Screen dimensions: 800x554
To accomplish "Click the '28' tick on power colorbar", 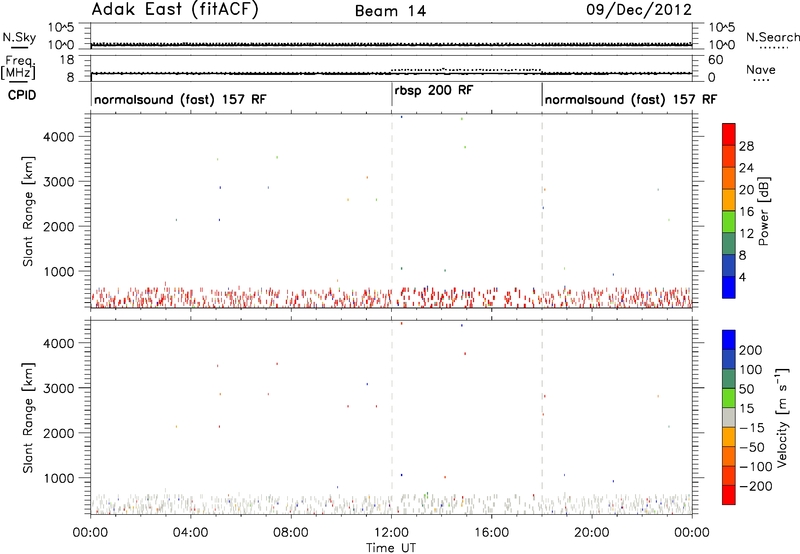I will coord(746,146).
